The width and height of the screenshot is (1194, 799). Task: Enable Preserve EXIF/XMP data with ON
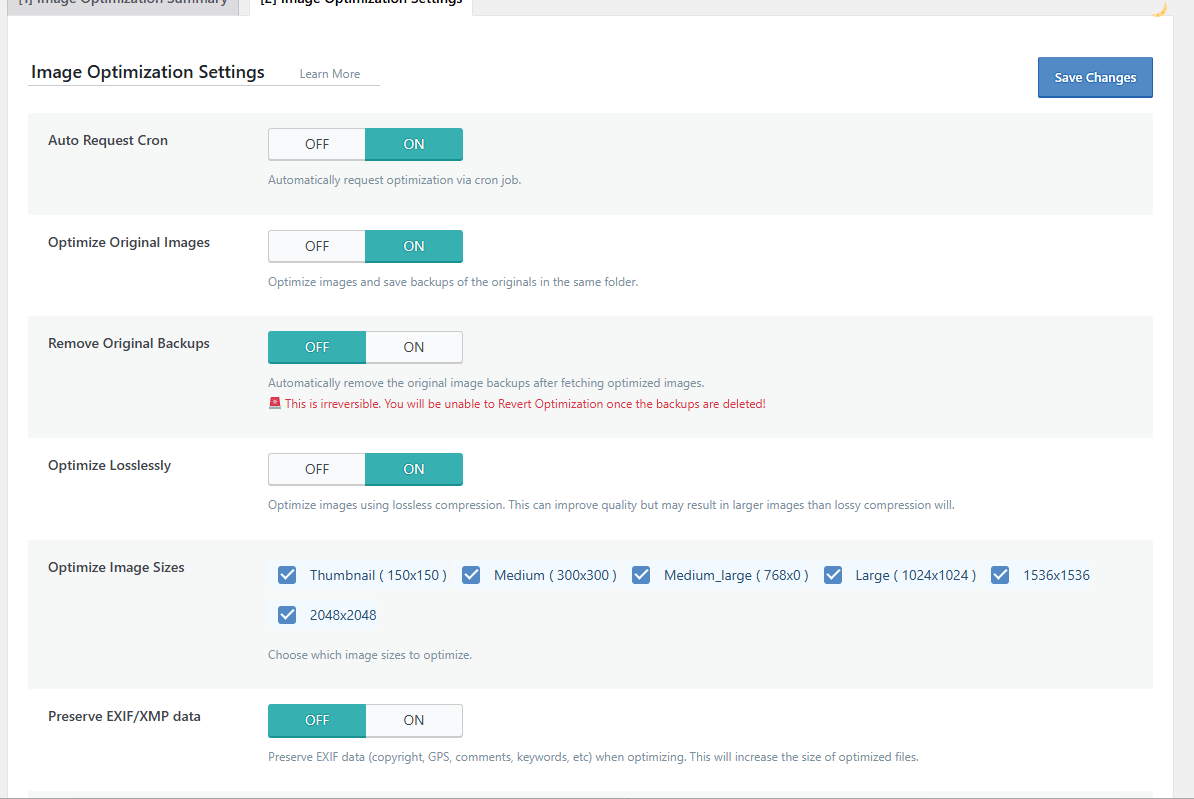click(413, 721)
